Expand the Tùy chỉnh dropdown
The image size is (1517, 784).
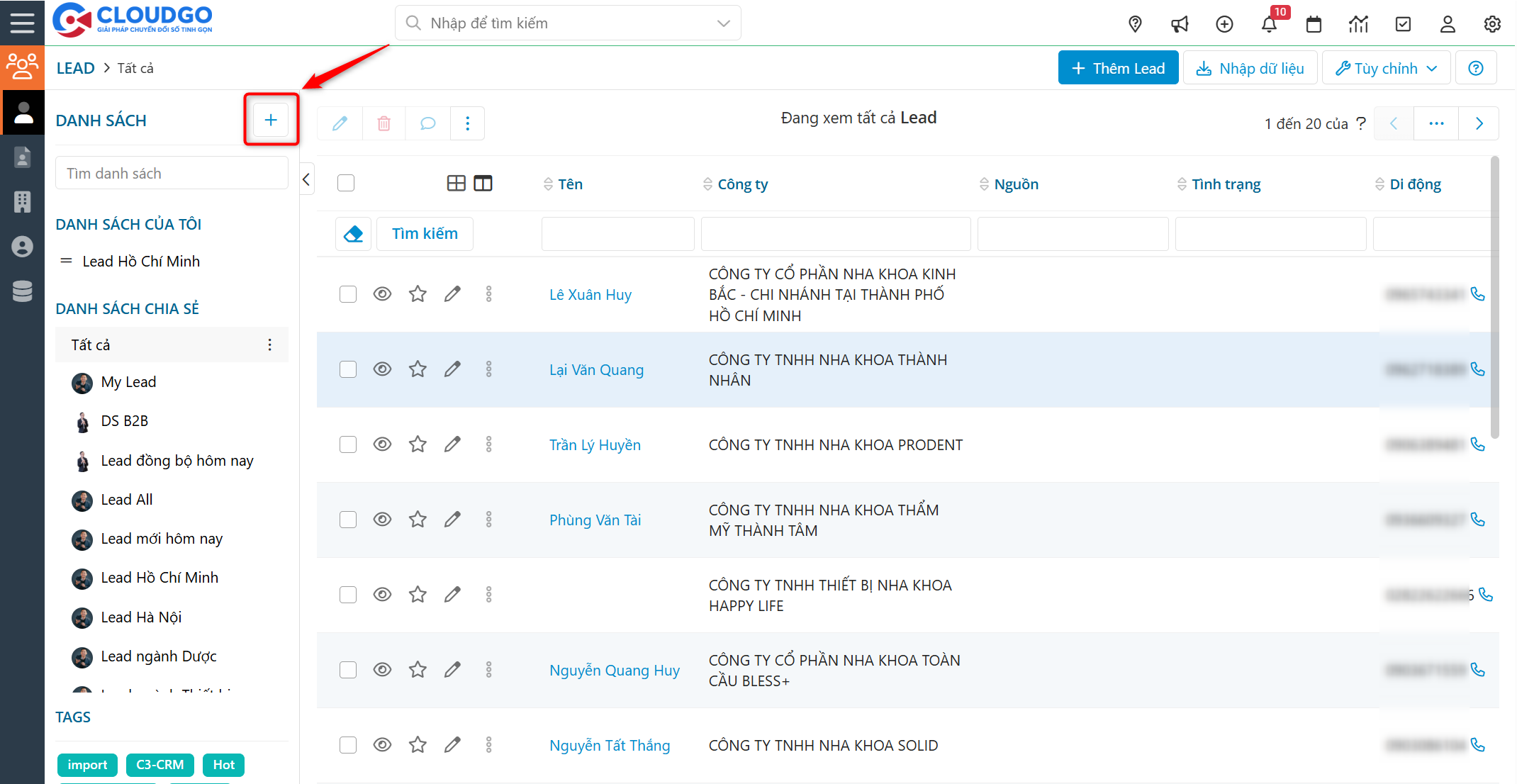(1386, 68)
